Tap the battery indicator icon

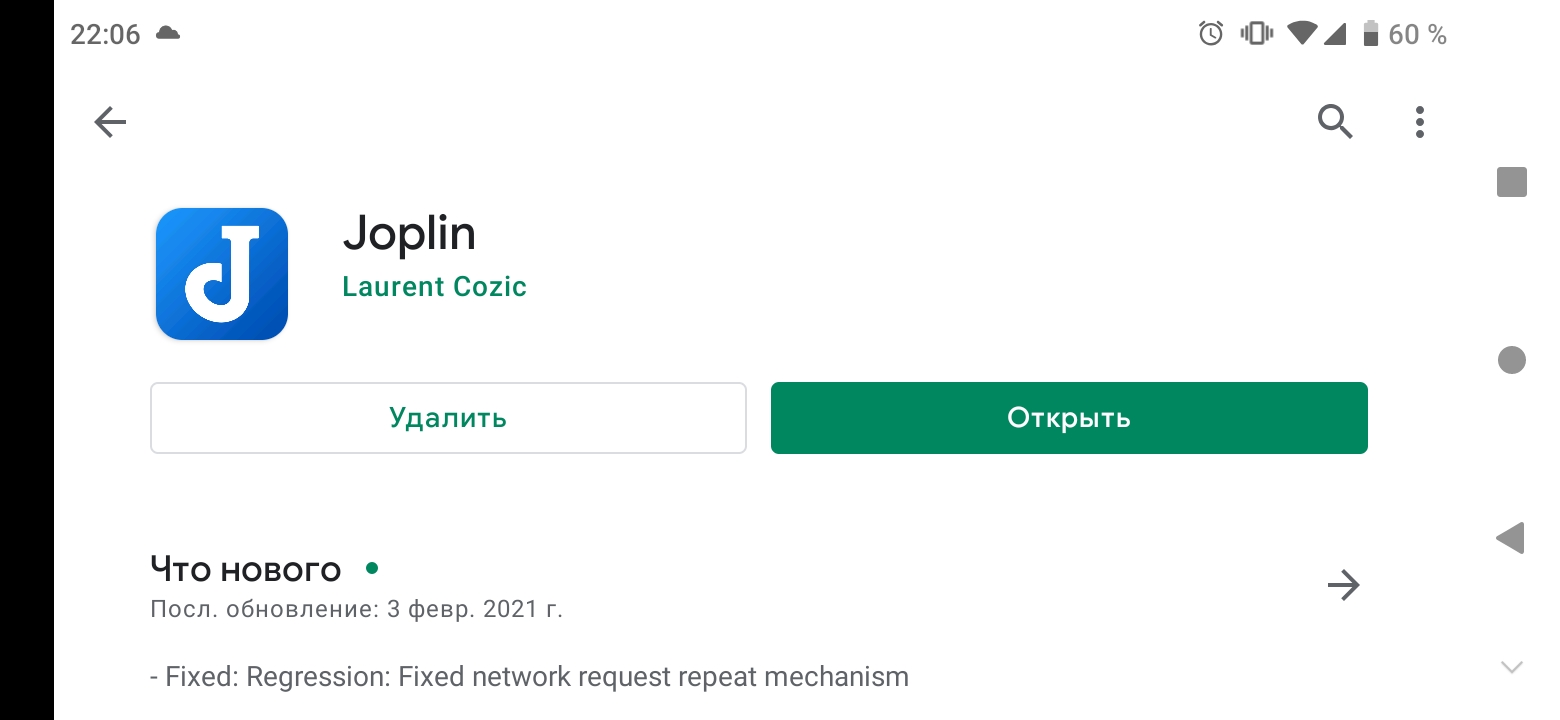[x=1370, y=34]
